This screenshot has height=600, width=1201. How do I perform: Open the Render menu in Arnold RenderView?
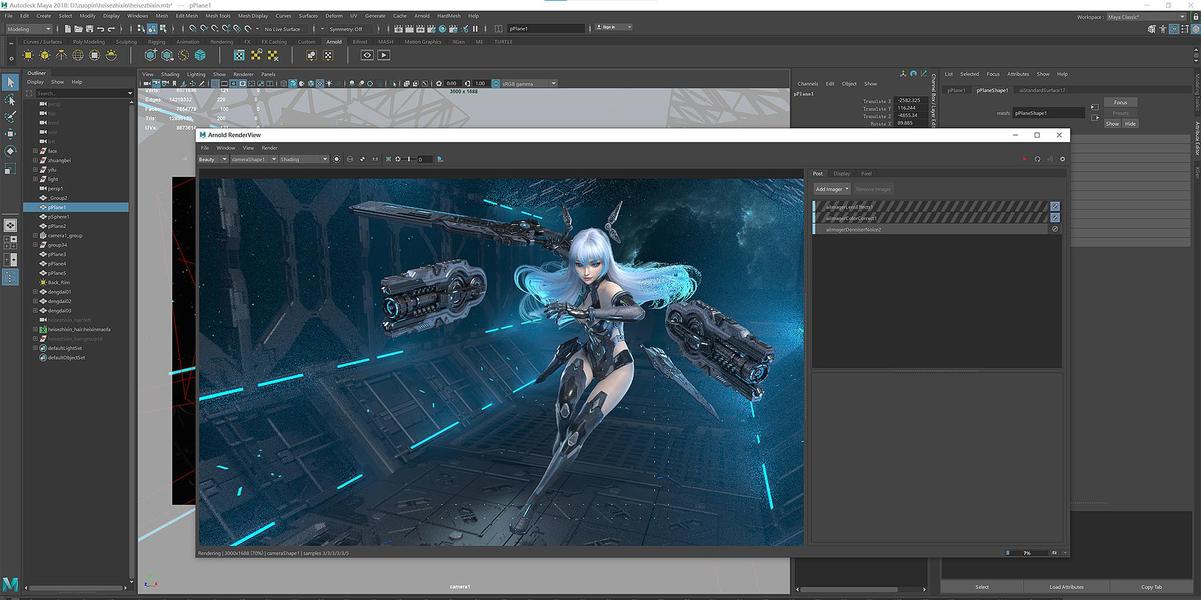[270, 148]
